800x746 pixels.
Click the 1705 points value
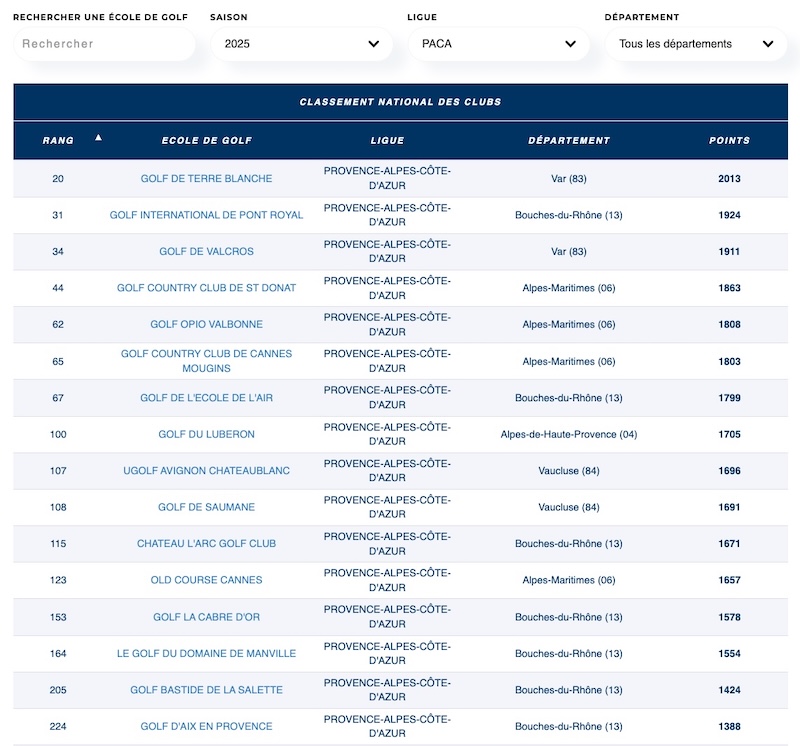(x=729, y=434)
